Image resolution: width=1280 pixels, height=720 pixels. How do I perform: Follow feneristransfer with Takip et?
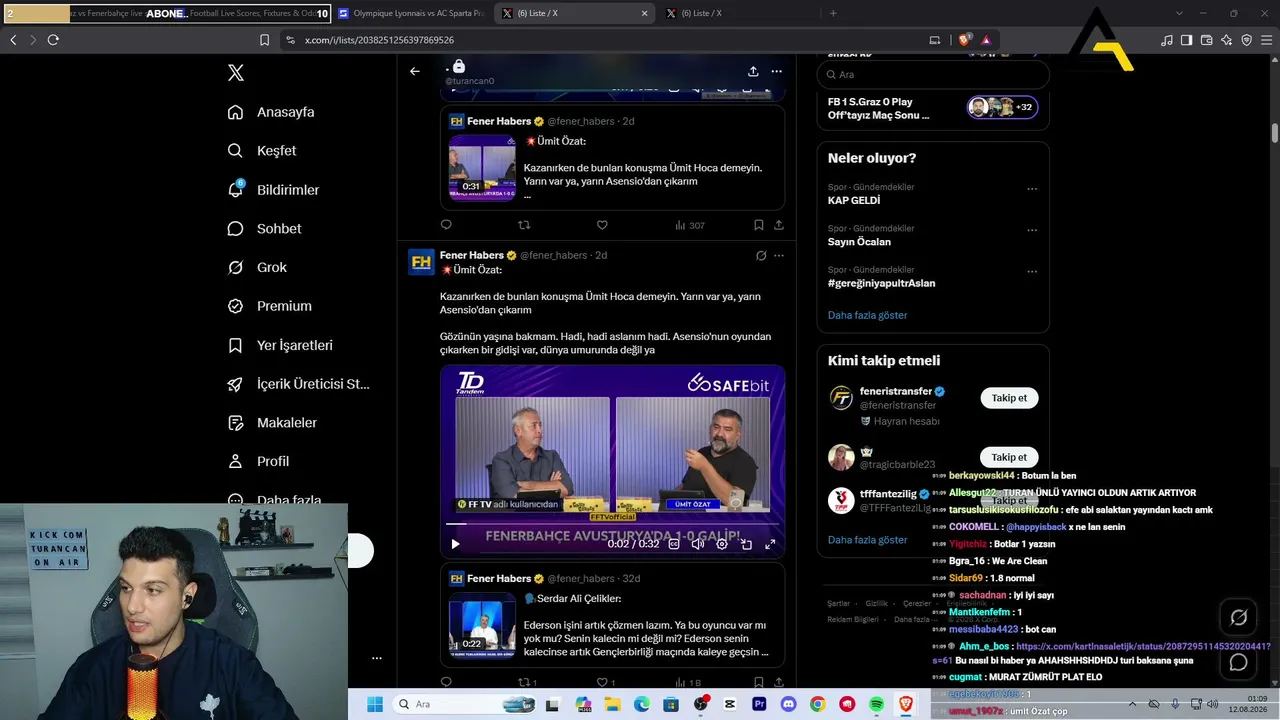[1009, 398]
